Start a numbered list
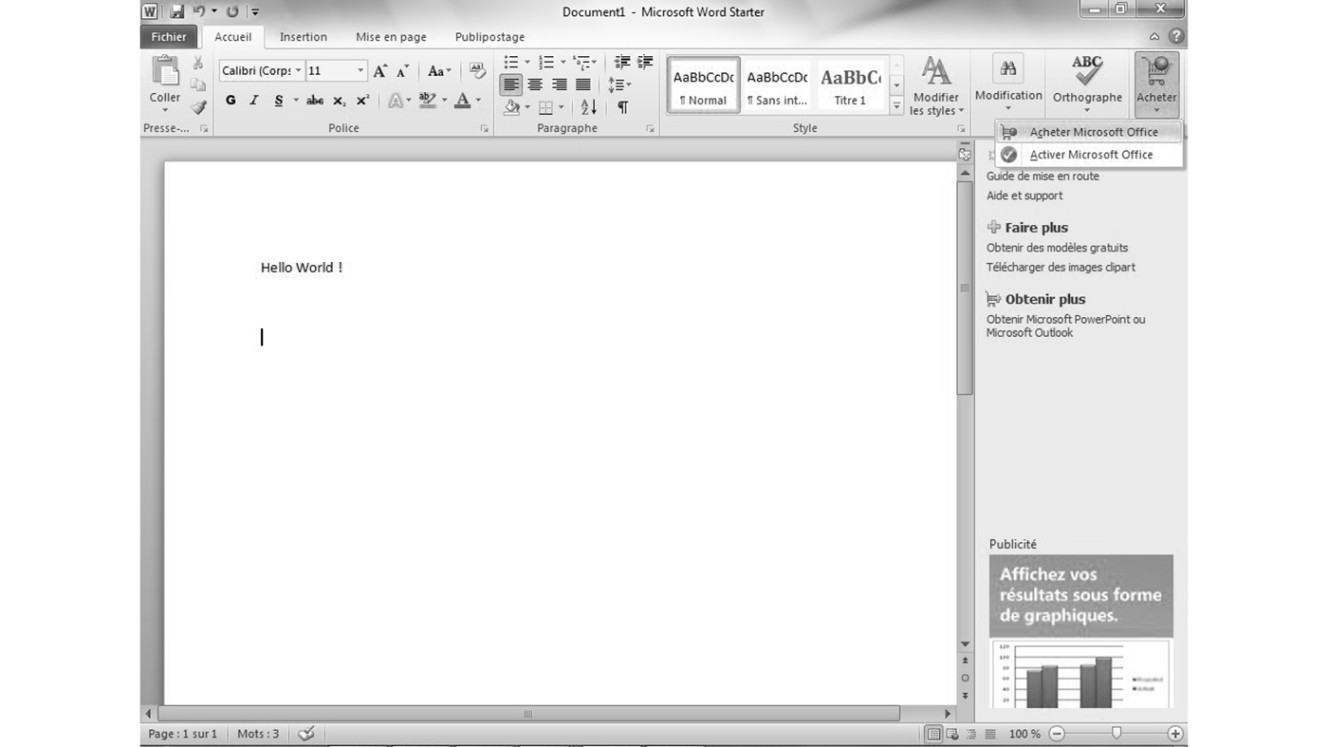The image size is (1328, 747). [x=546, y=63]
